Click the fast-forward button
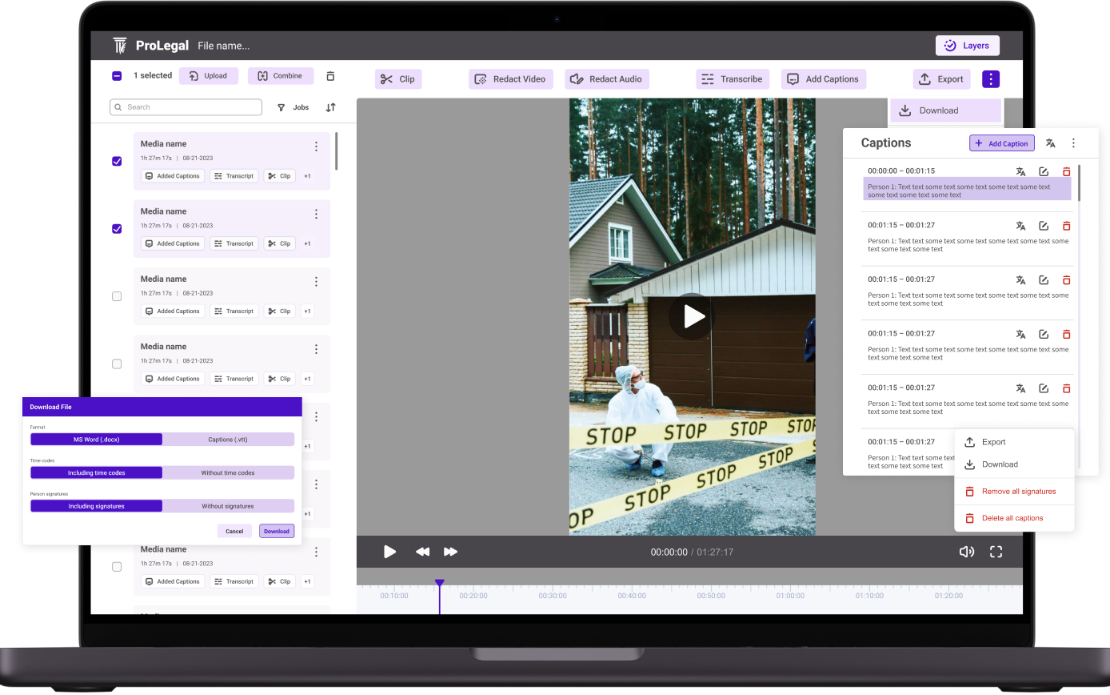This screenshot has width=1110, height=695. (x=450, y=551)
